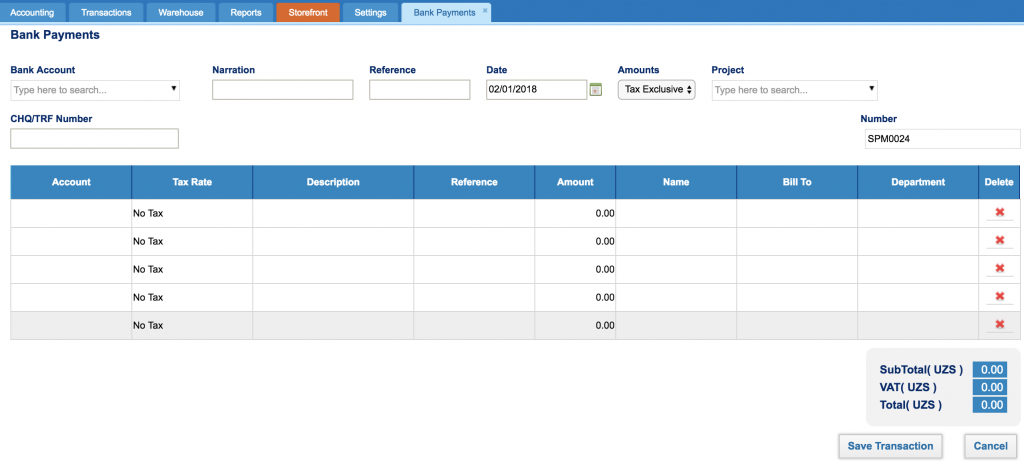Delete the third table row

pyautogui.click(x=999, y=268)
